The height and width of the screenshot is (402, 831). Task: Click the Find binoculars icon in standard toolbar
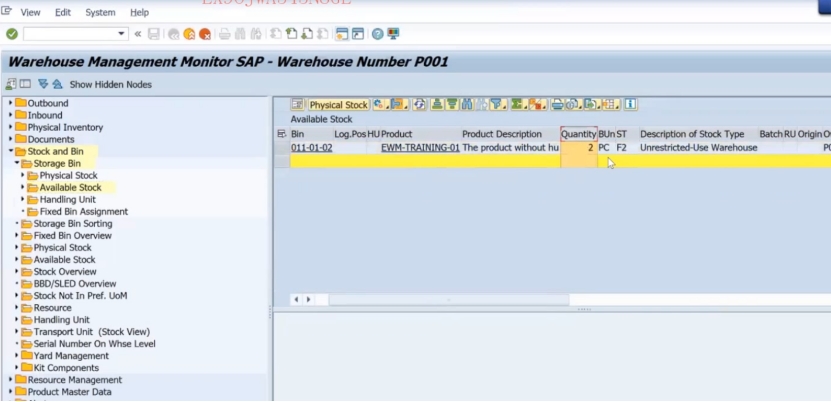coord(240,34)
